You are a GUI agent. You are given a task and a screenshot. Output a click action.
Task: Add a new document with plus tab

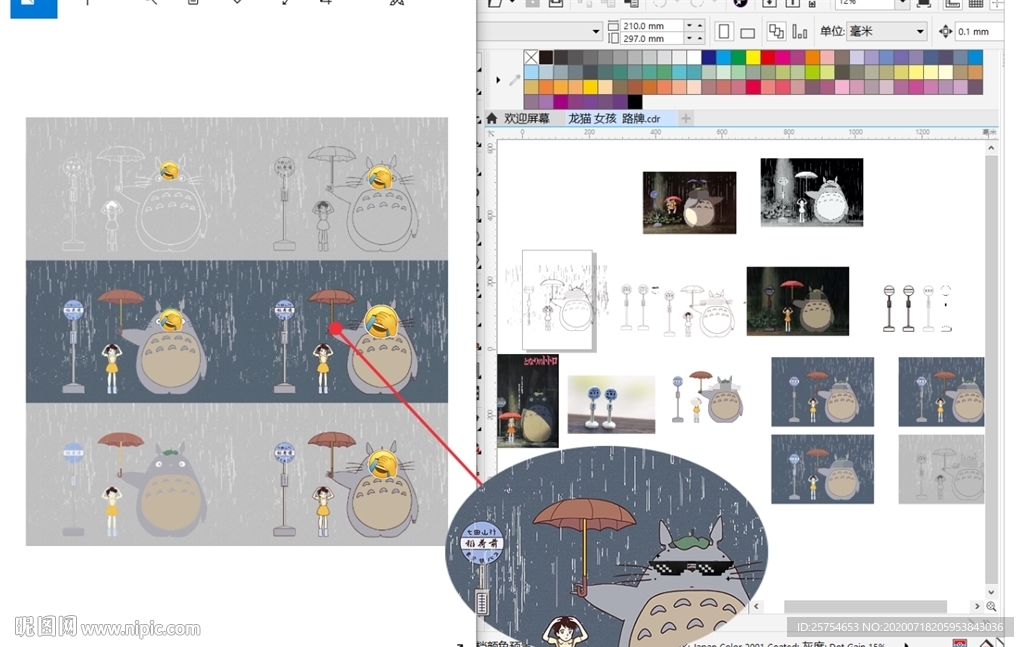coord(686,118)
